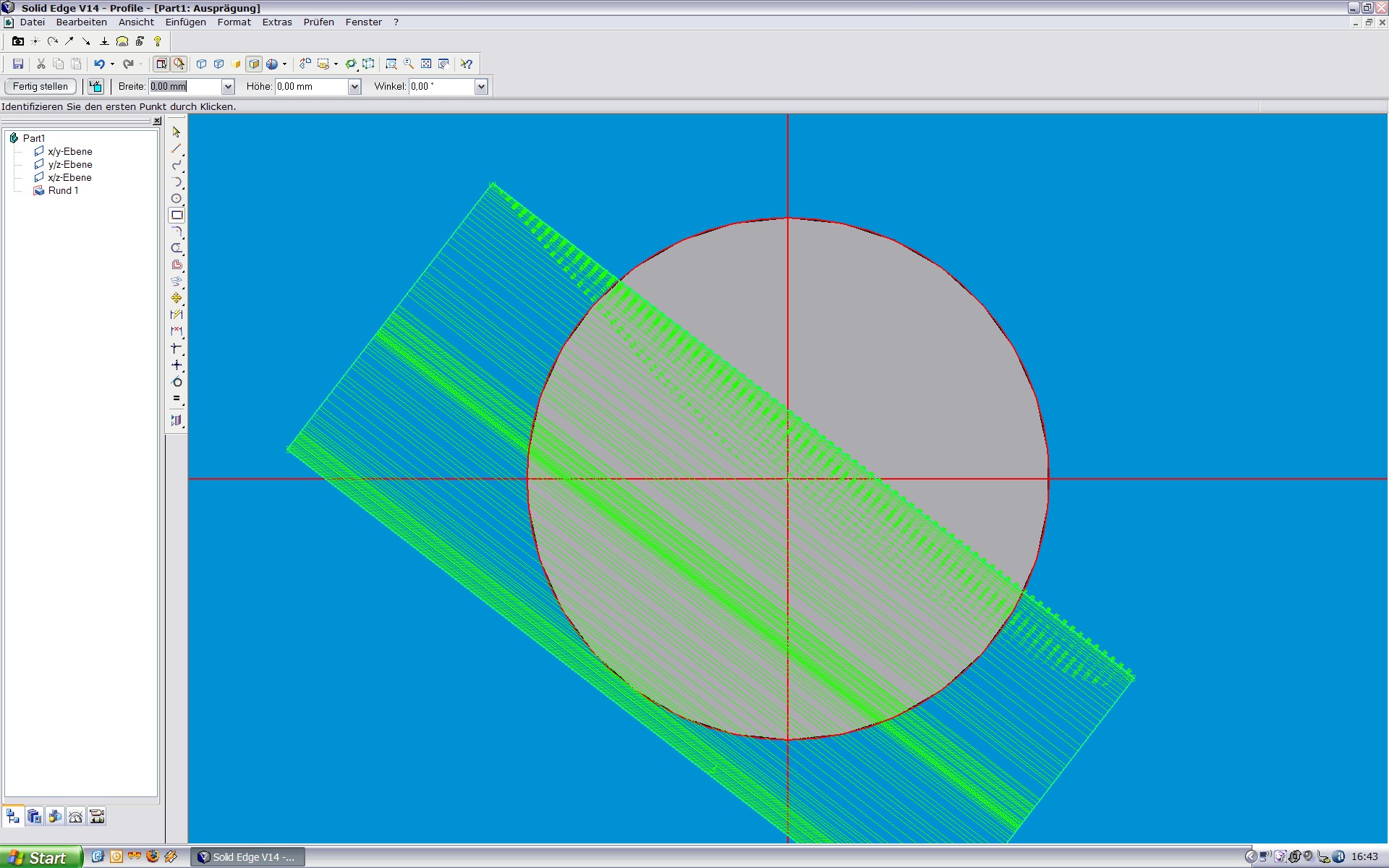Switch display to shaded mode
Screen dimensions: 1389x868
click(237, 64)
